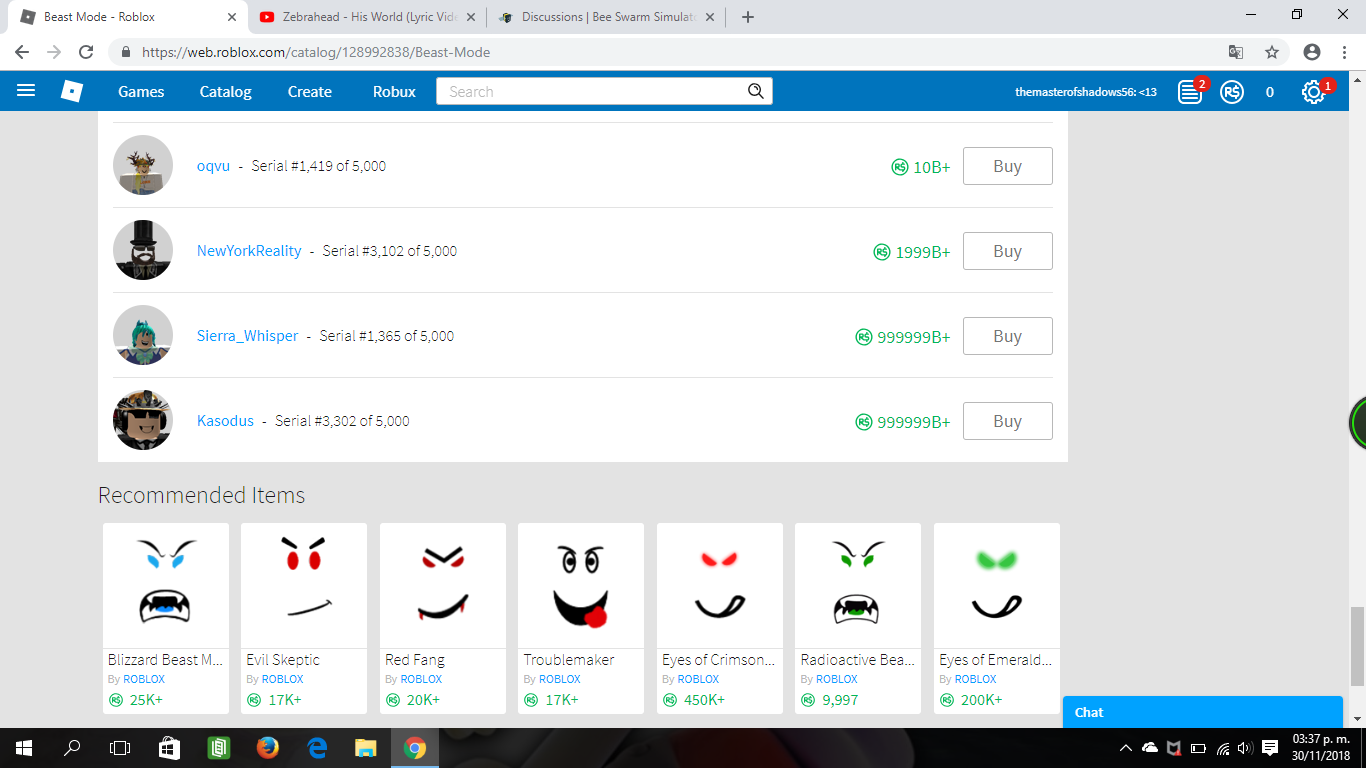Image resolution: width=1366 pixels, height=768 pixels.
Task: Click the browser address bar URL
Action: pyautogui.click(x=316, y=52)
